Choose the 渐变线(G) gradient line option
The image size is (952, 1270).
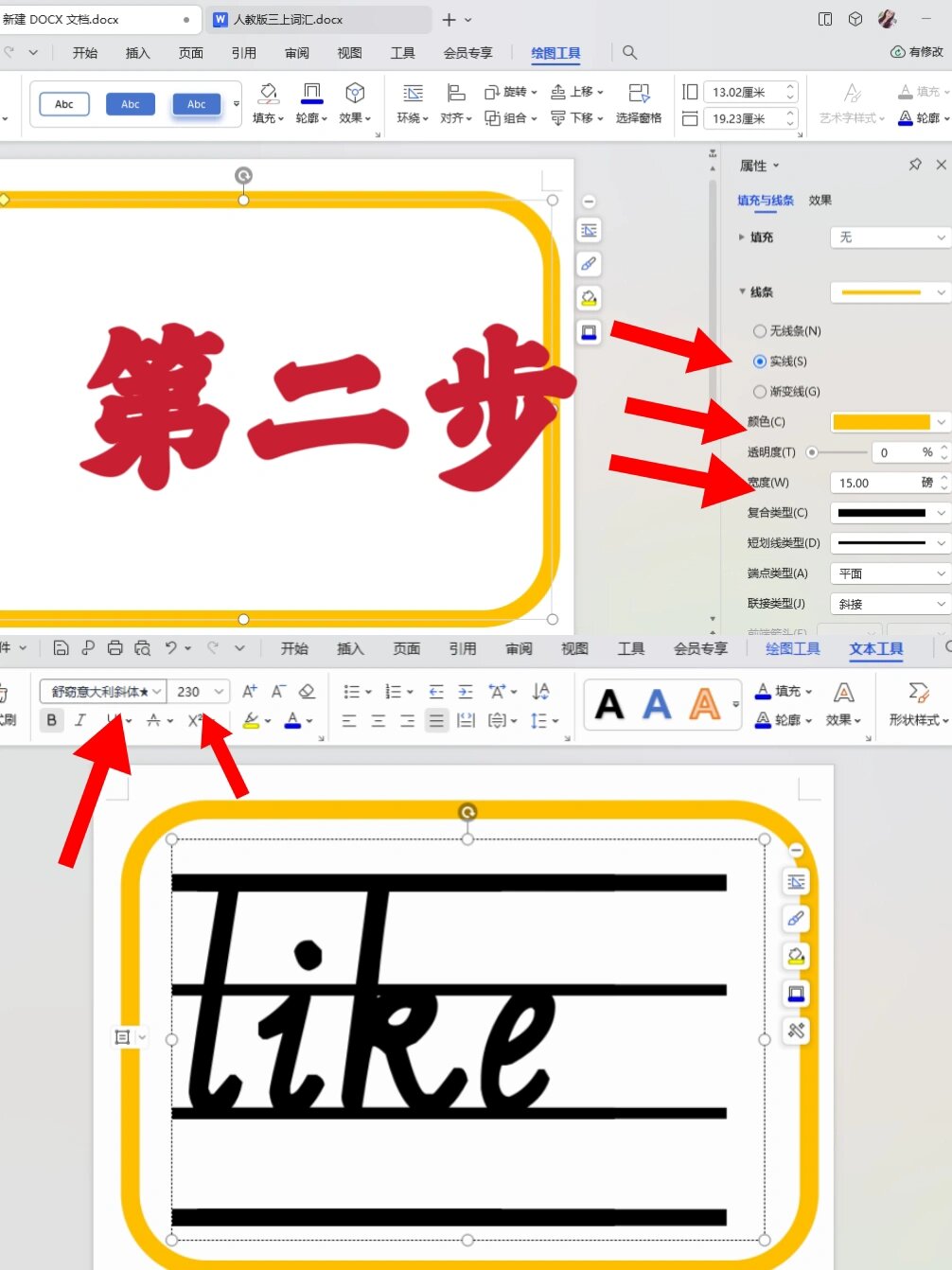click(760, 392)
